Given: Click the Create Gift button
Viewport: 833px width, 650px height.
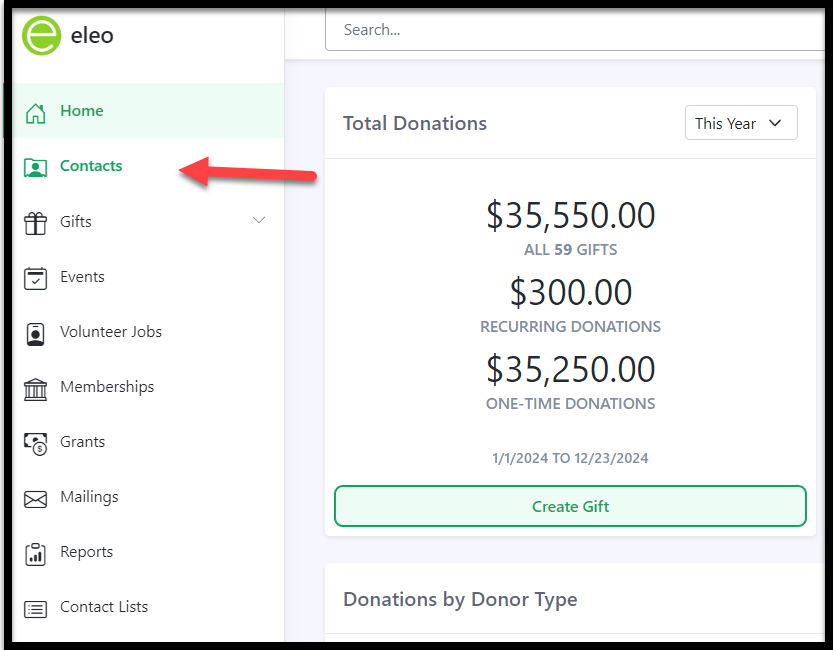Looking at the screenshot, I should [571, 506].
